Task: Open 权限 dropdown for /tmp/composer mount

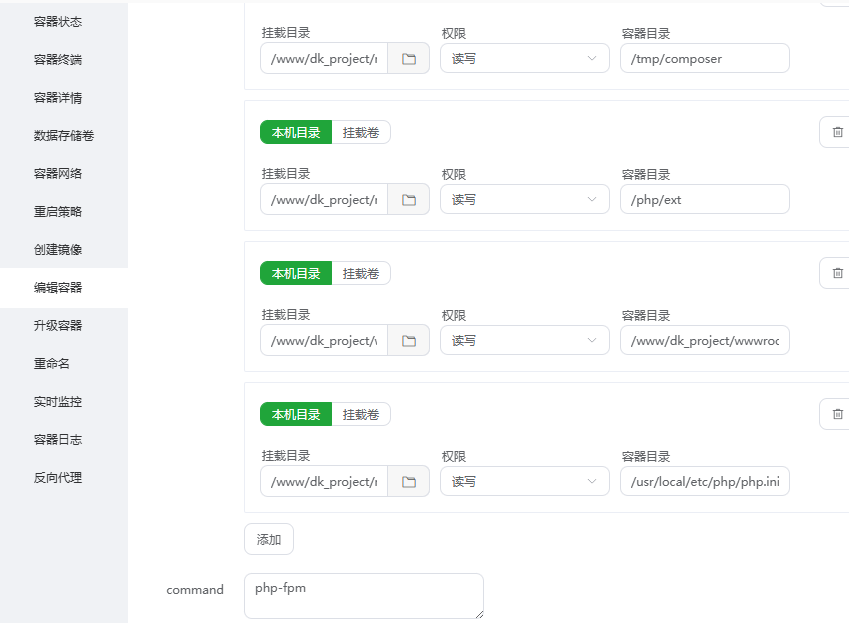Action: [524, 59]
